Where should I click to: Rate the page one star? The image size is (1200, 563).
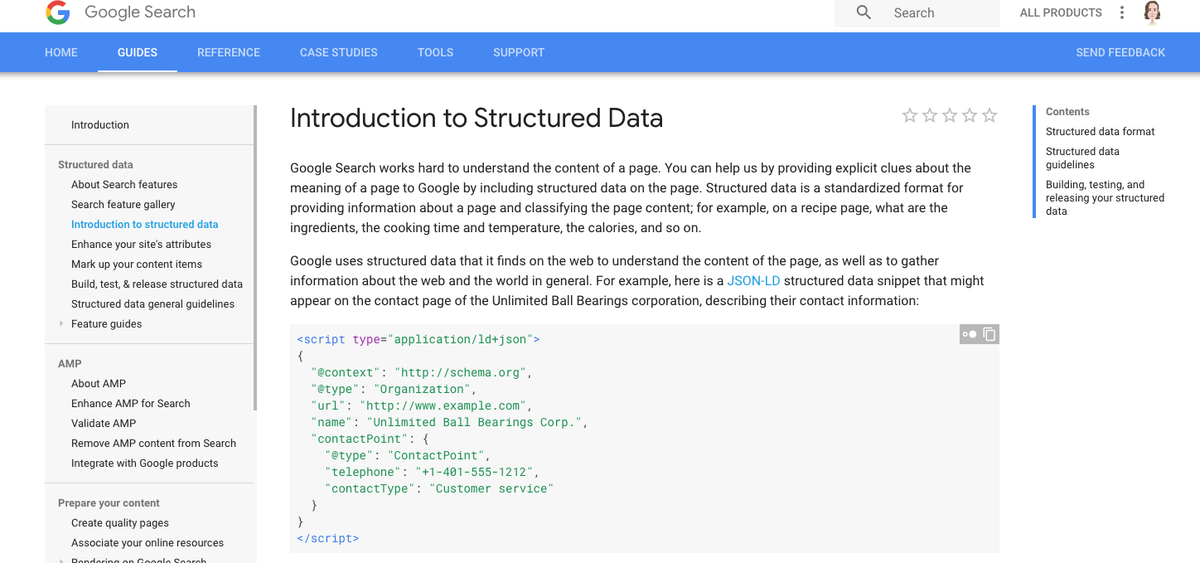[x=909, y=115]
